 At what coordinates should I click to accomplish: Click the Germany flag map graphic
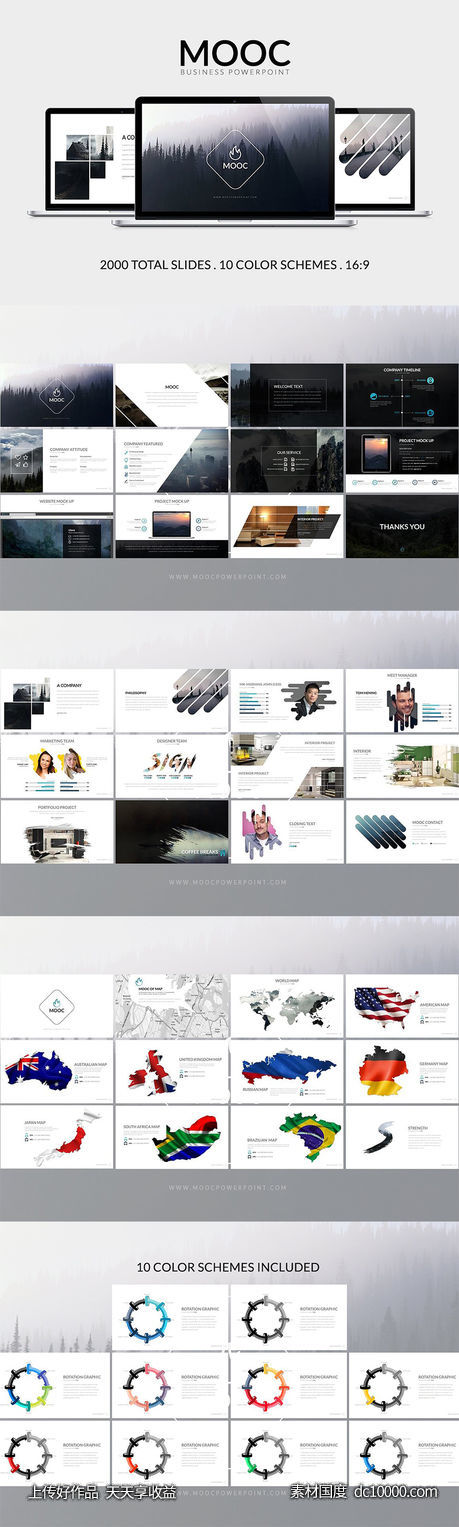[383, 1070]
